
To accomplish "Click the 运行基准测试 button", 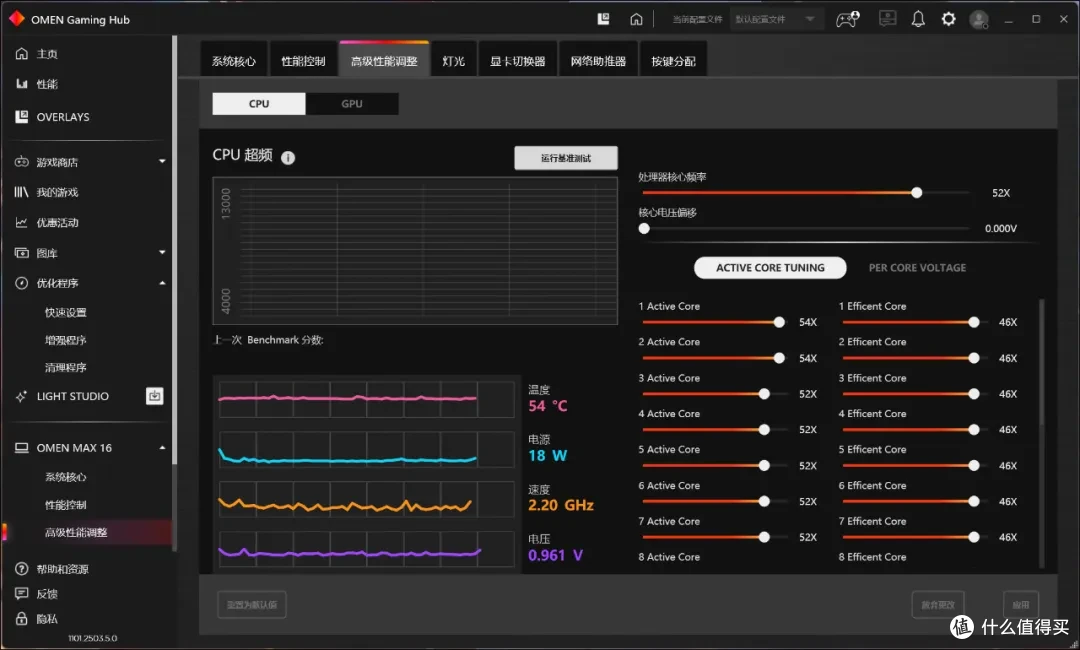I will pyautogui.click(x=565, y=158).
